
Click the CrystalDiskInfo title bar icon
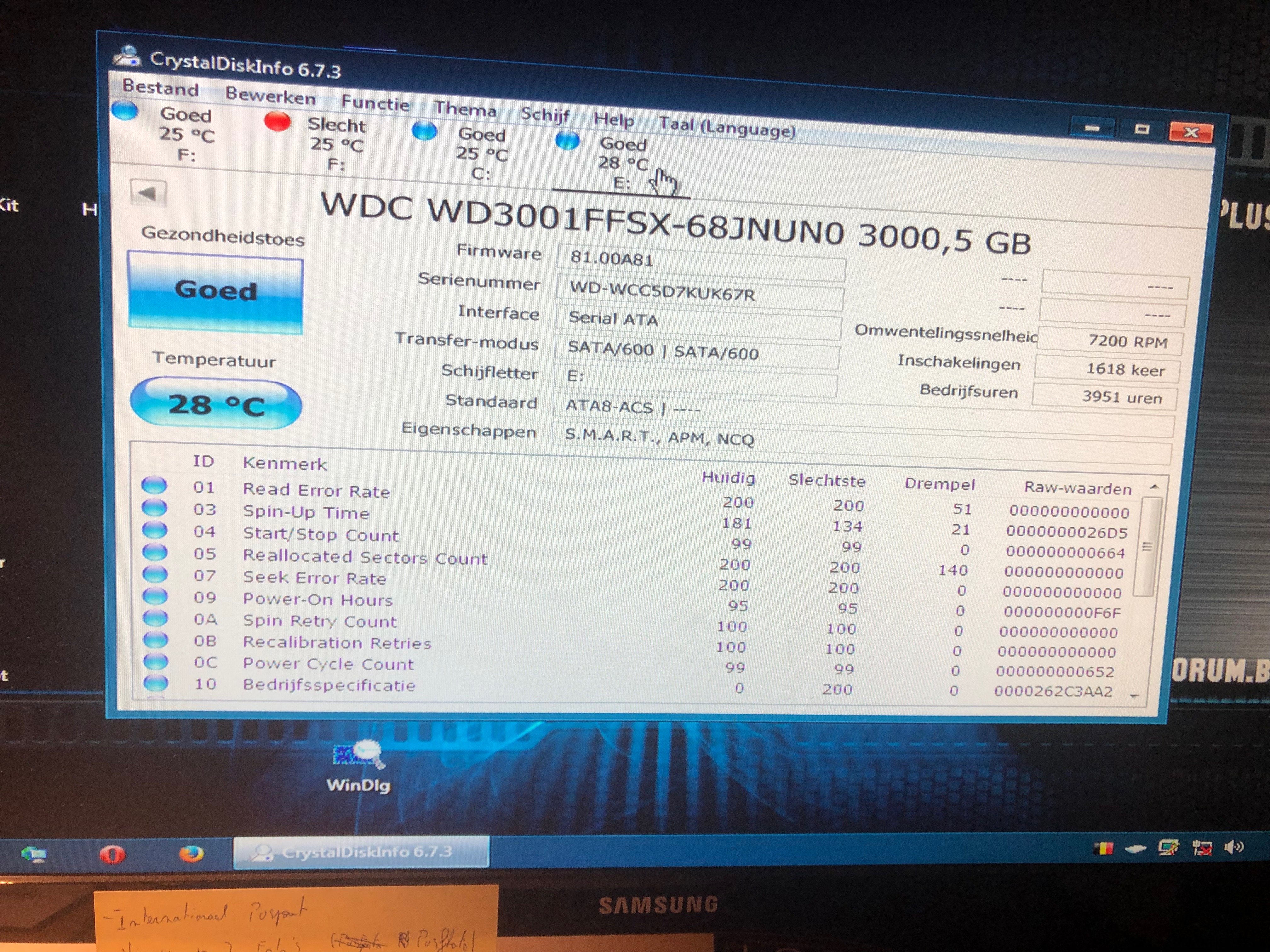(127, 56)
